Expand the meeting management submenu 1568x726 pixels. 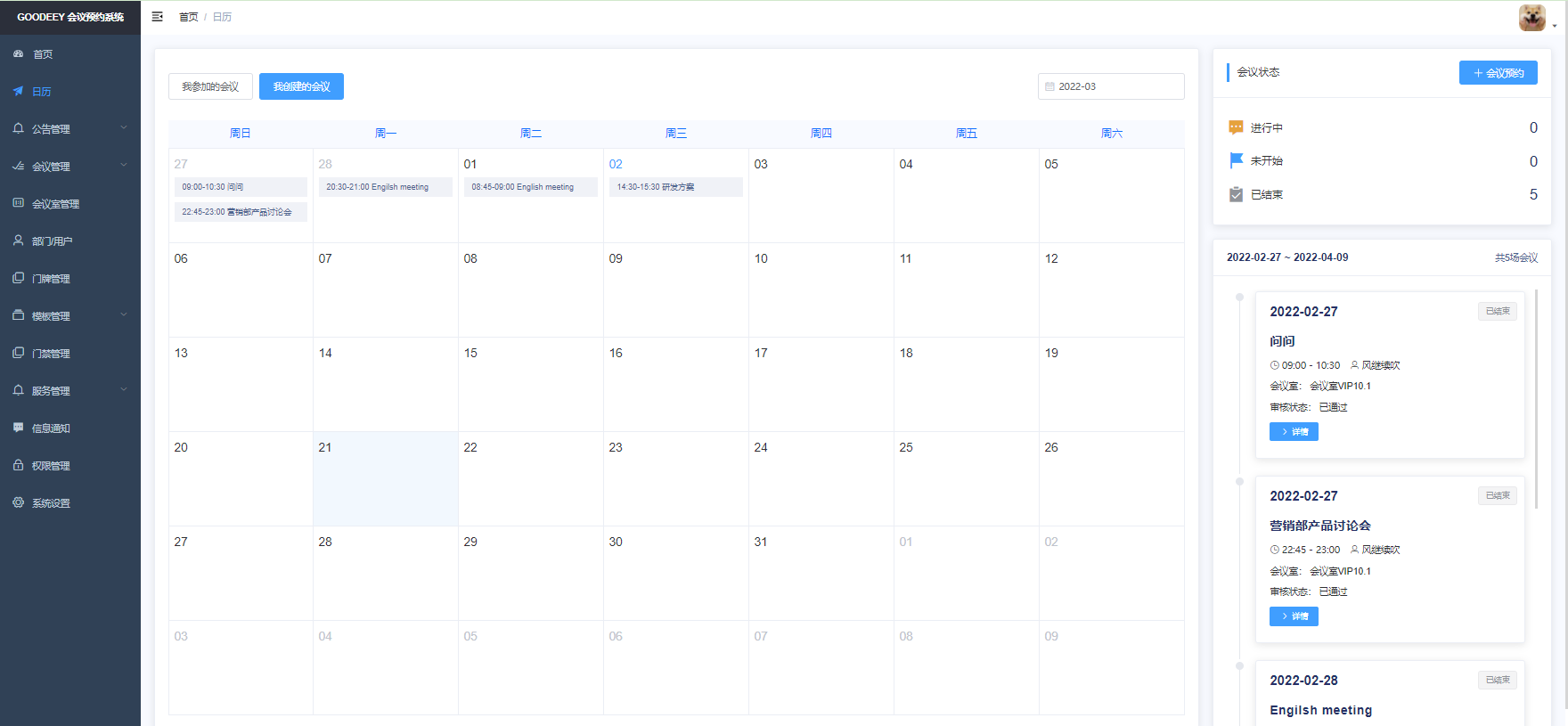point(124,166)
